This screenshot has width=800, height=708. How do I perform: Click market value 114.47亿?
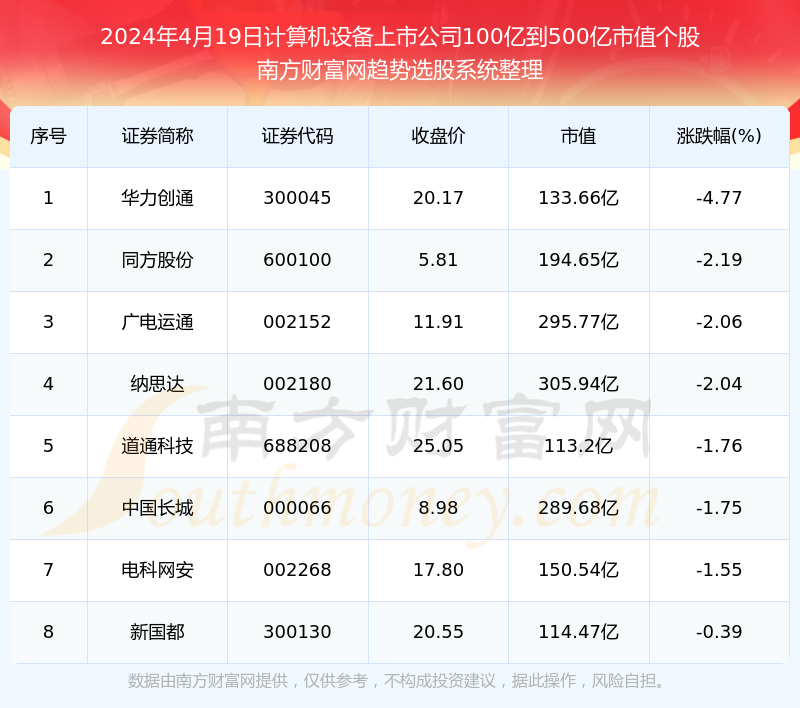(579, 632)
